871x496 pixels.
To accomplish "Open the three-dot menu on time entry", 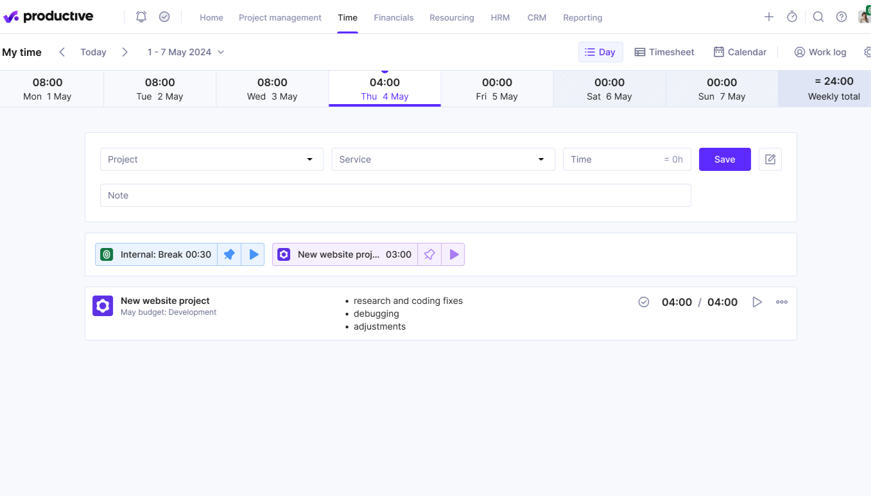I will click(x=782, y=302).
